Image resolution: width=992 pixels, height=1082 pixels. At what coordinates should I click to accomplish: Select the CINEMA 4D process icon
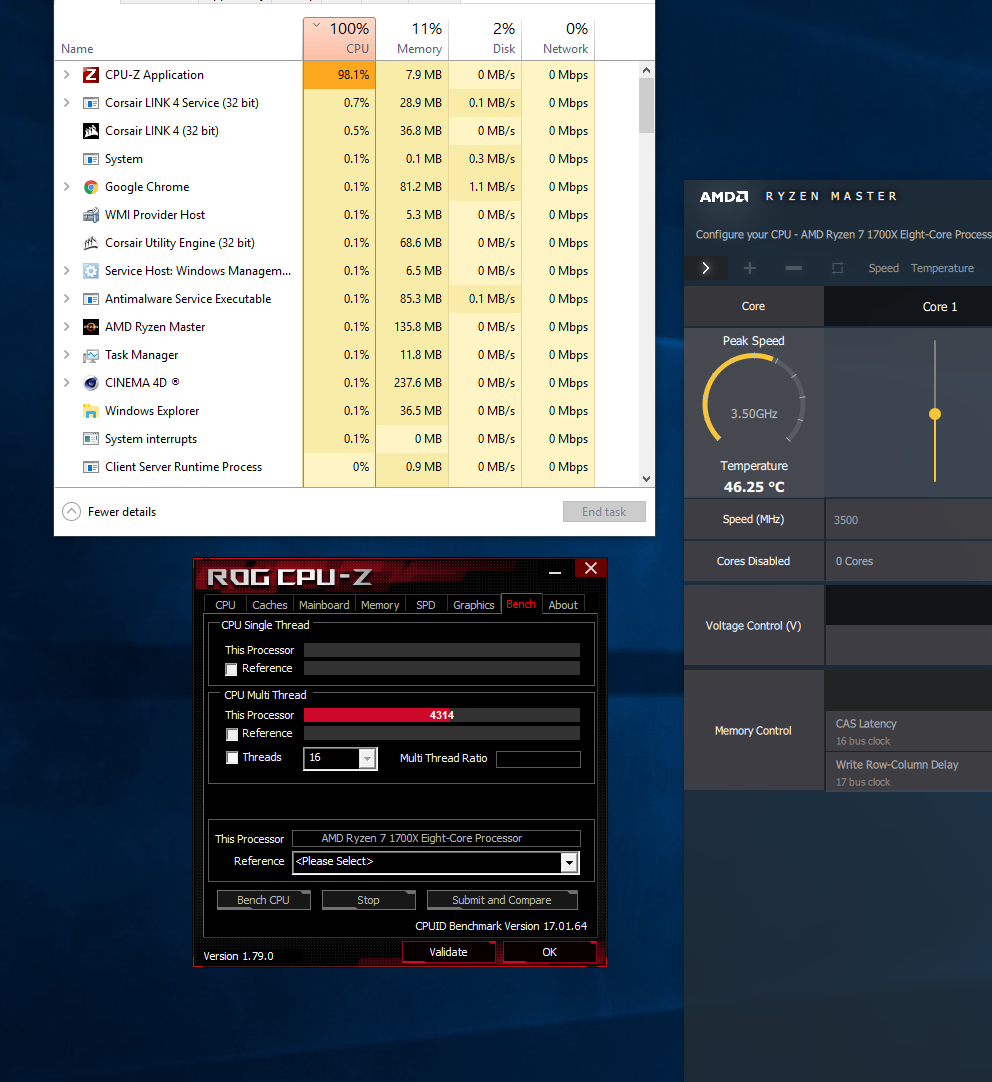(90, 383)
